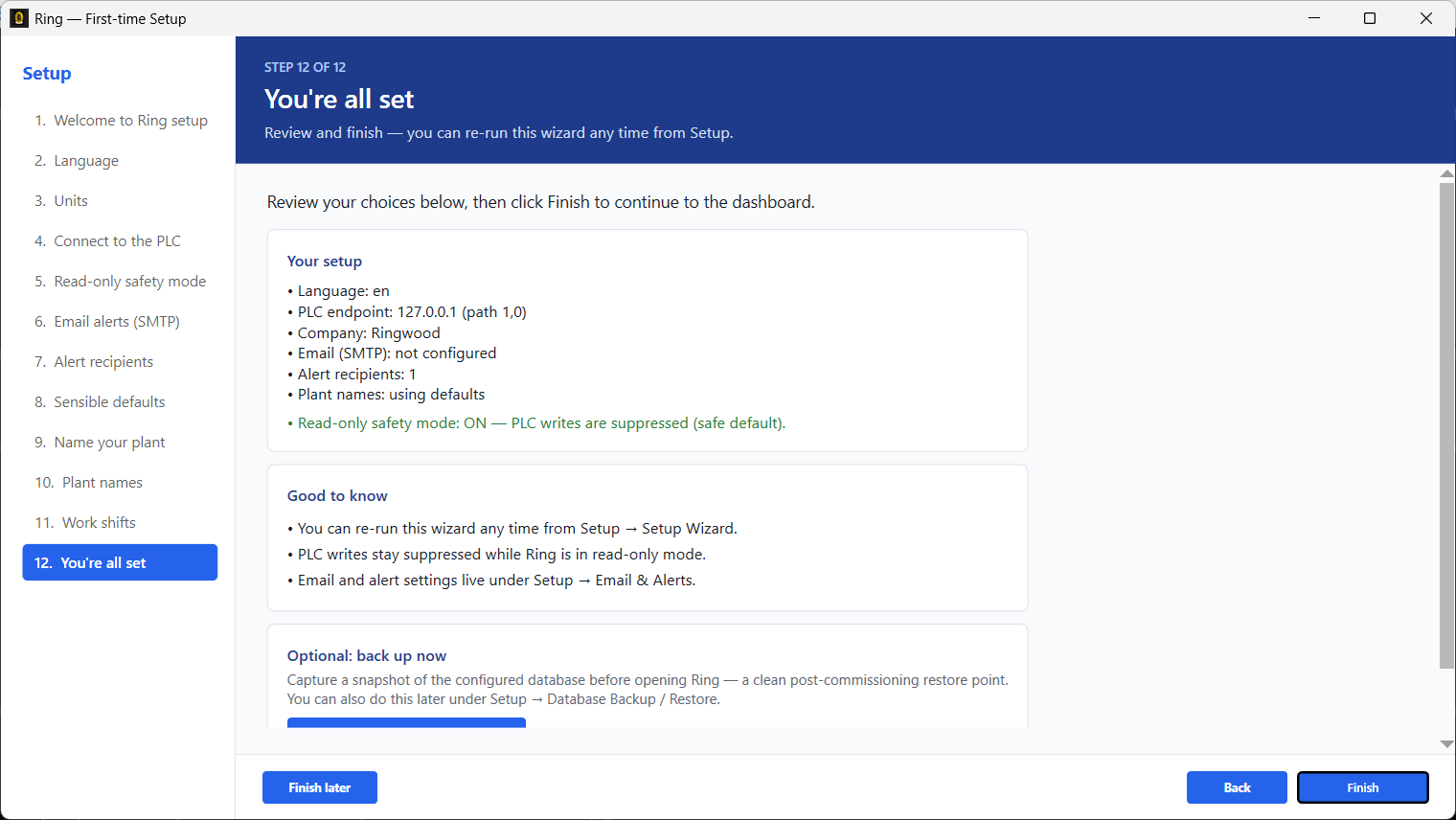
Task: Click the Ring app icon in title bar
Action: pos(19,18)
